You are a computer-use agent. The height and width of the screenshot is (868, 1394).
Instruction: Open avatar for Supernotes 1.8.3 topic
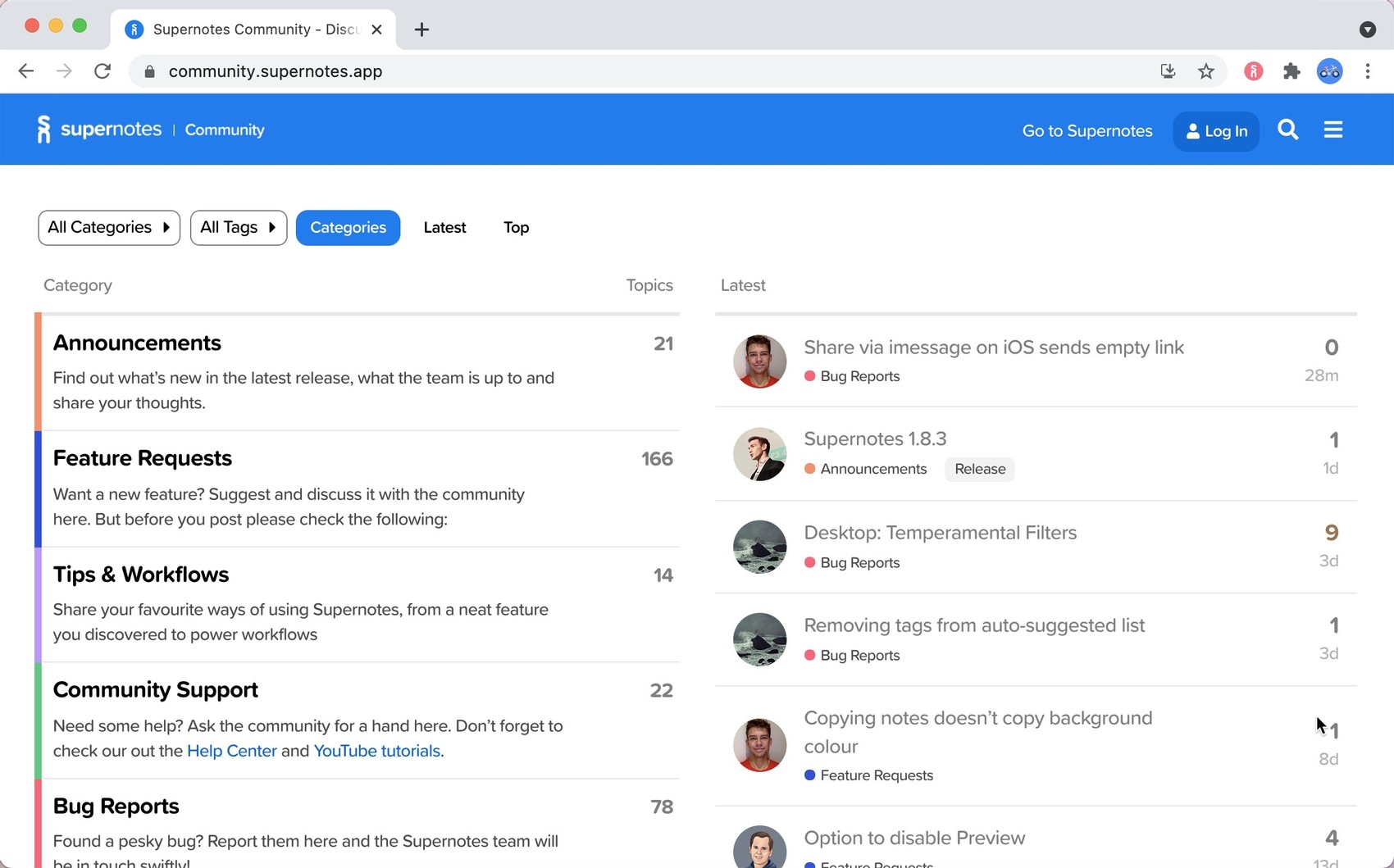pos(759,454)
